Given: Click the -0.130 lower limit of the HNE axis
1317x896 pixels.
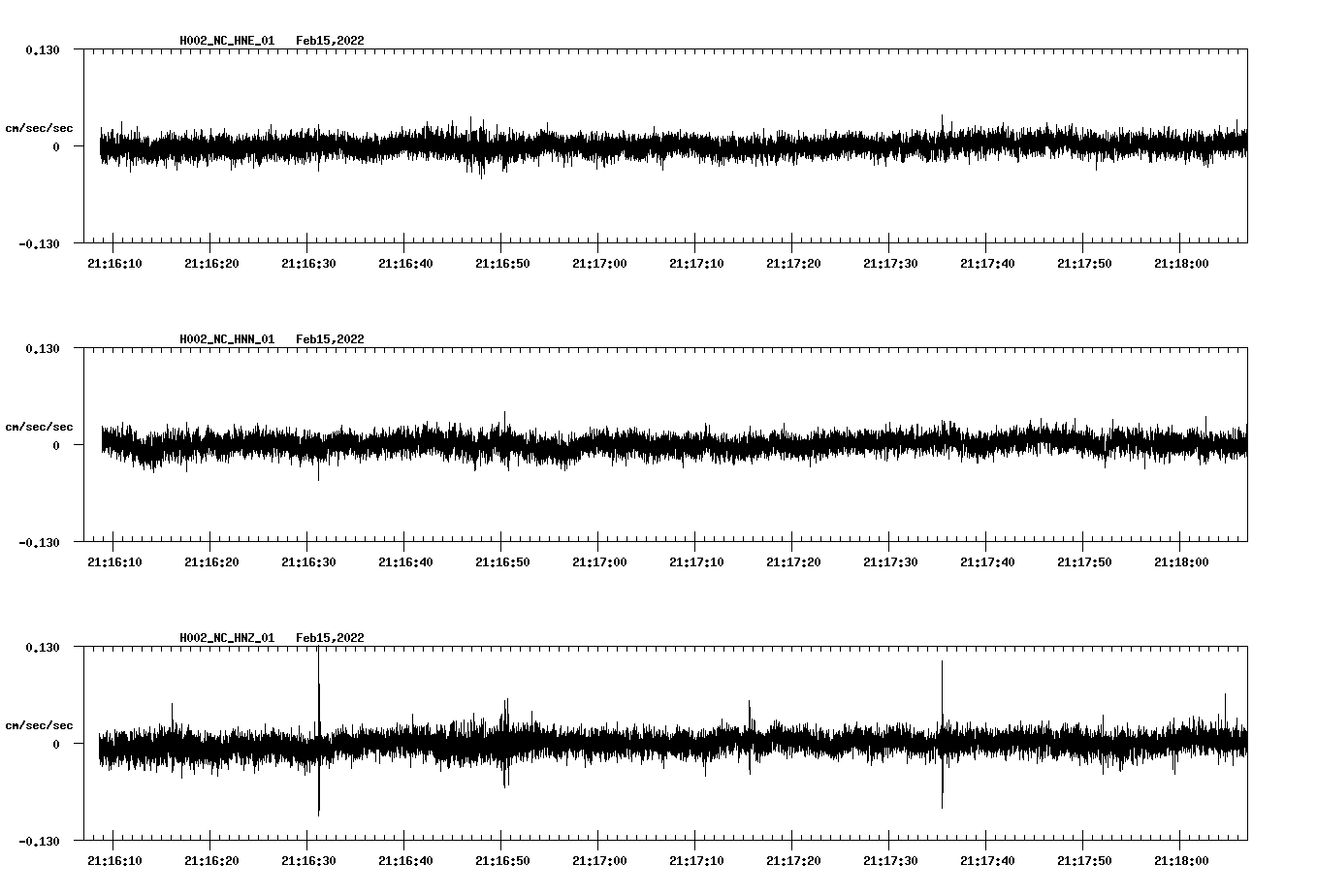Looking at the screenshot, I should coord(39,243).
